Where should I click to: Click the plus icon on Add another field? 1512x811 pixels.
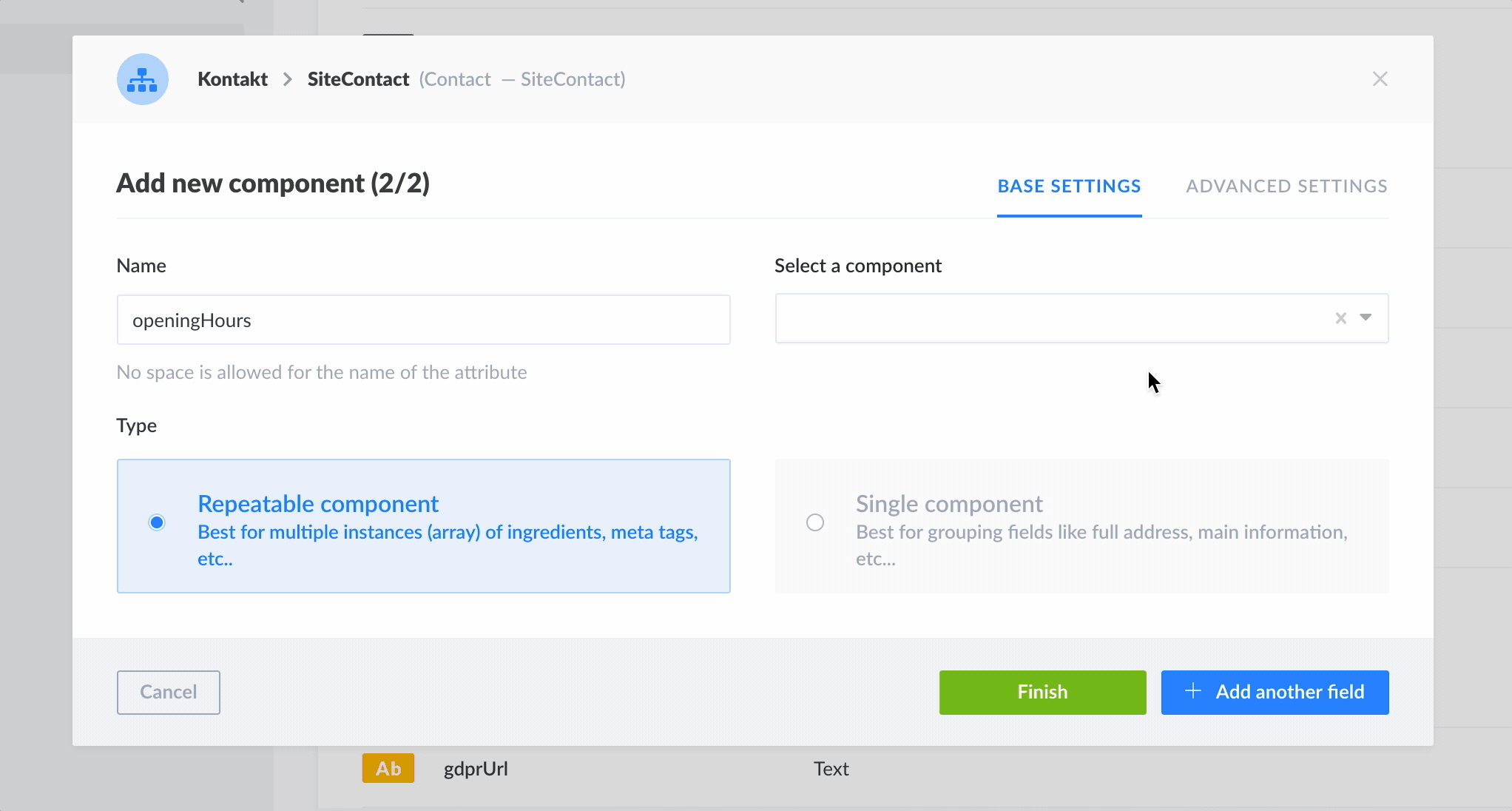pyautogui.click(x=1192, y=692)
